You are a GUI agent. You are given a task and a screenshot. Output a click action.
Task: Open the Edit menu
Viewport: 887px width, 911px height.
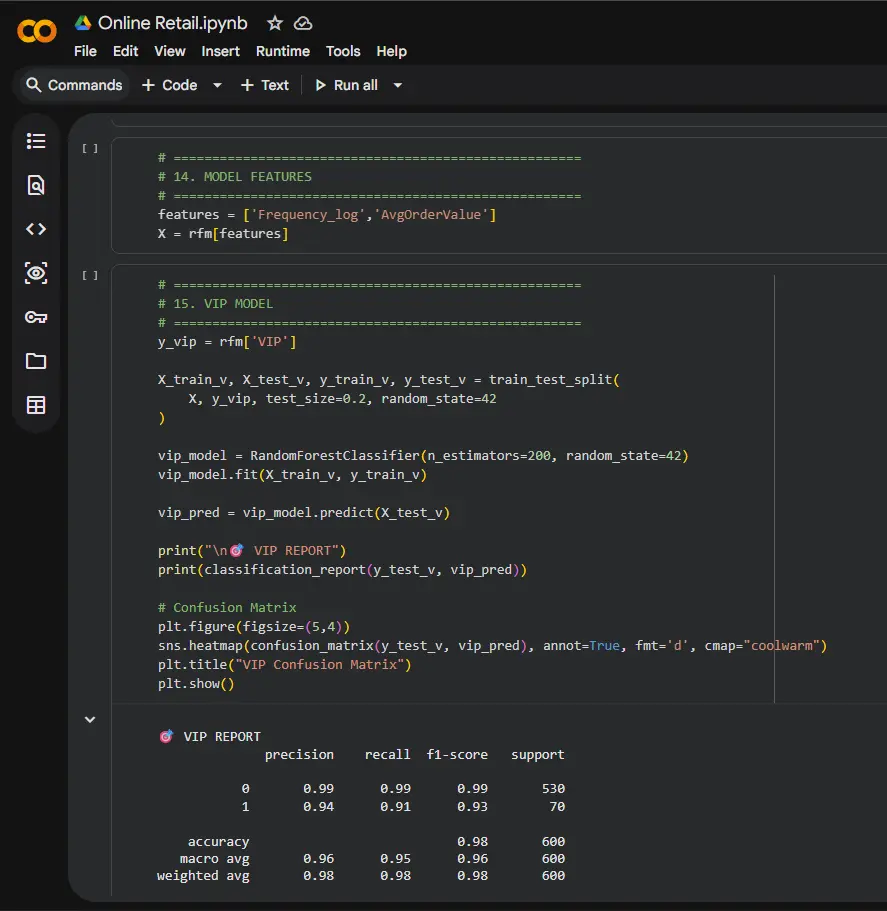pos(125,51)
